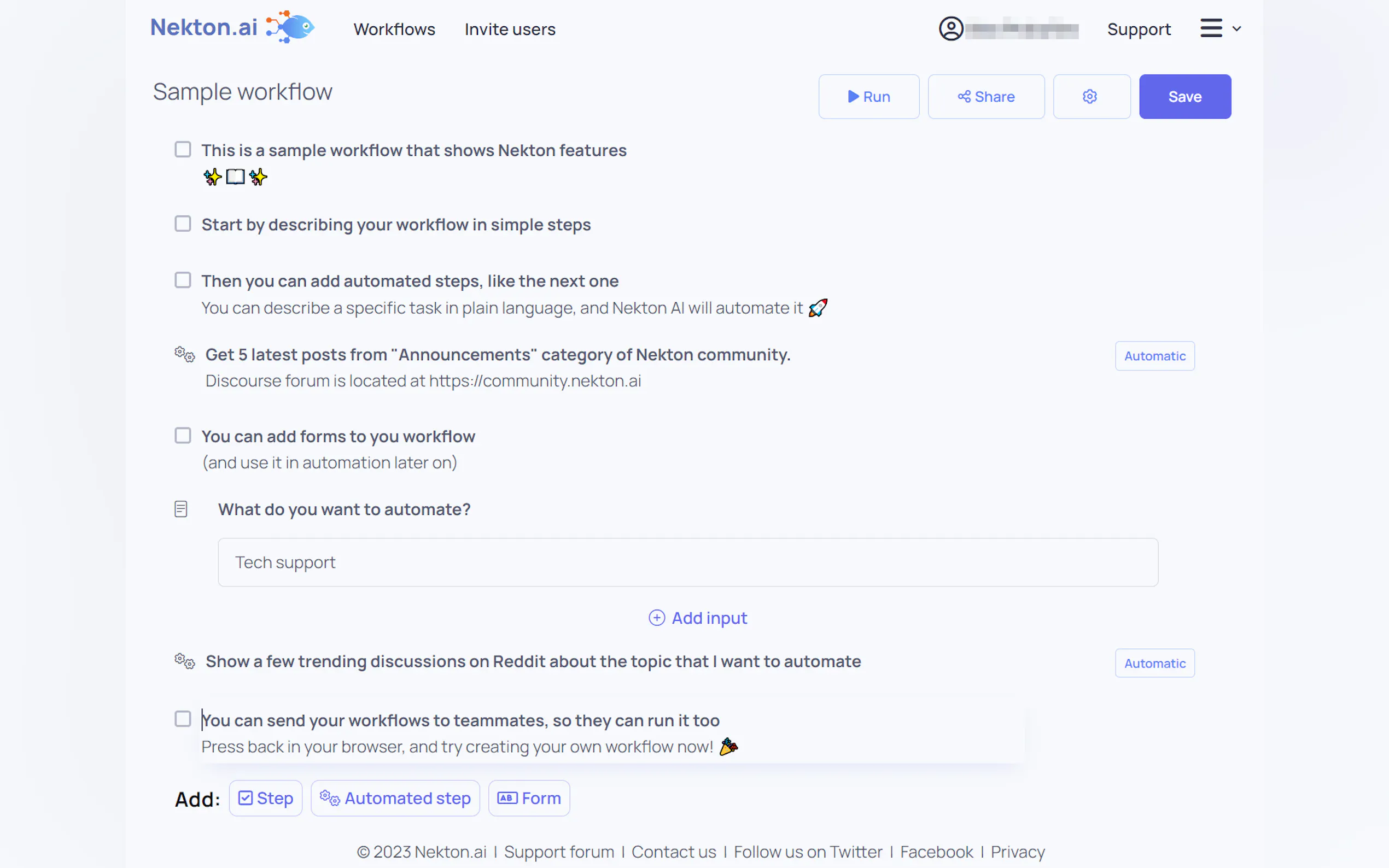This screenshot has width=1389, height=868.
Task: Open Automatic mode selector for Announcements step
Action: pyautogui.click(x=1154, y=356)
